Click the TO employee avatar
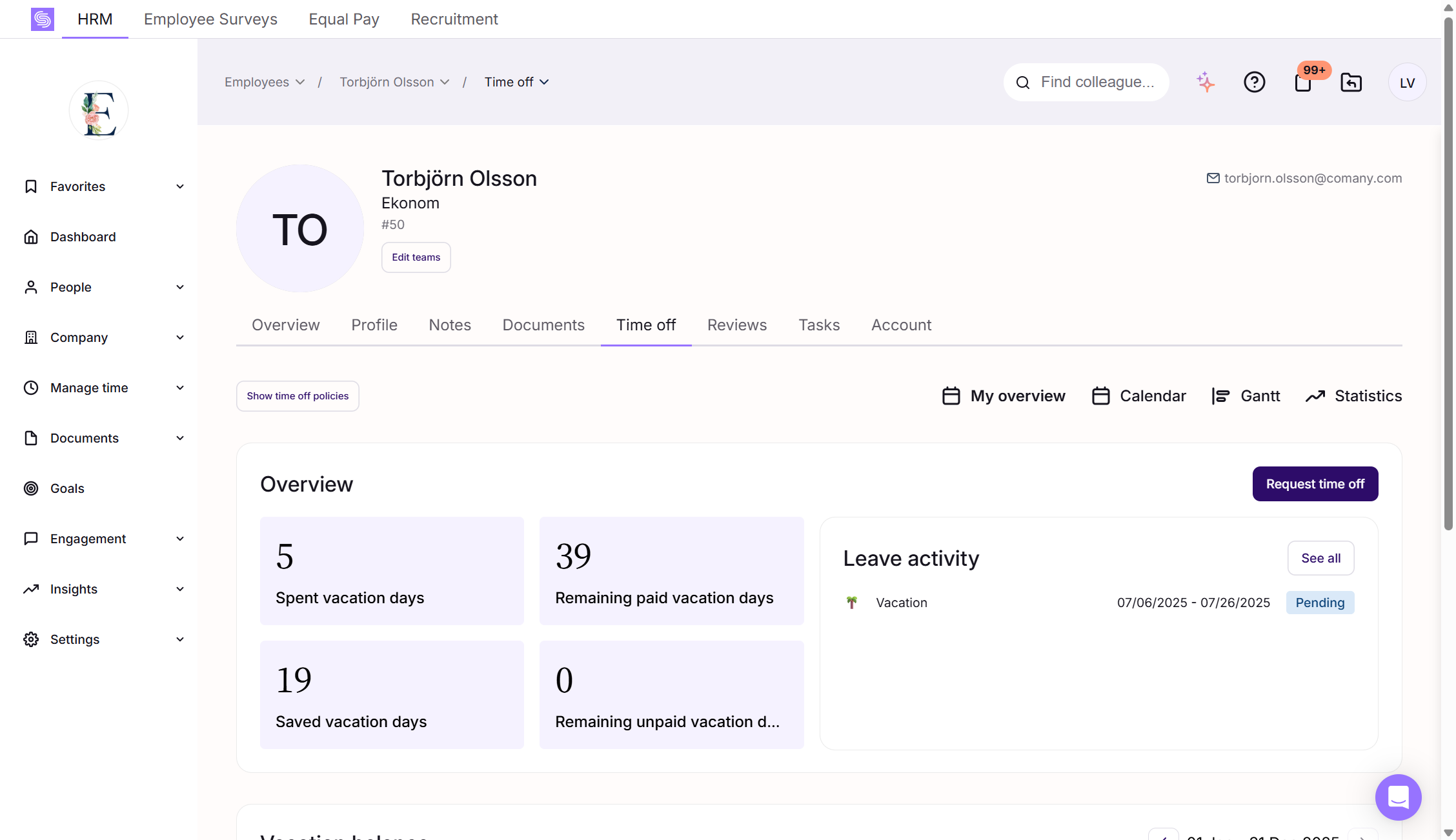The height and width of the screenshot is (840, 1456). 300,228
